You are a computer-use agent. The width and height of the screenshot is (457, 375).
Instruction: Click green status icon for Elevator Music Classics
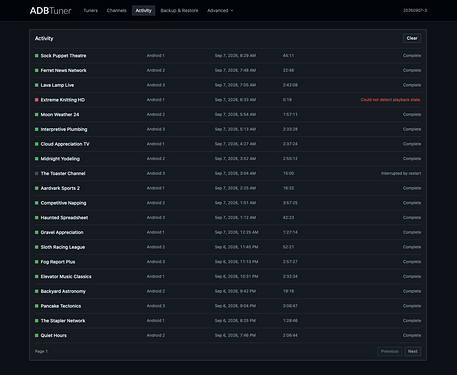click(x=37, y=277)
